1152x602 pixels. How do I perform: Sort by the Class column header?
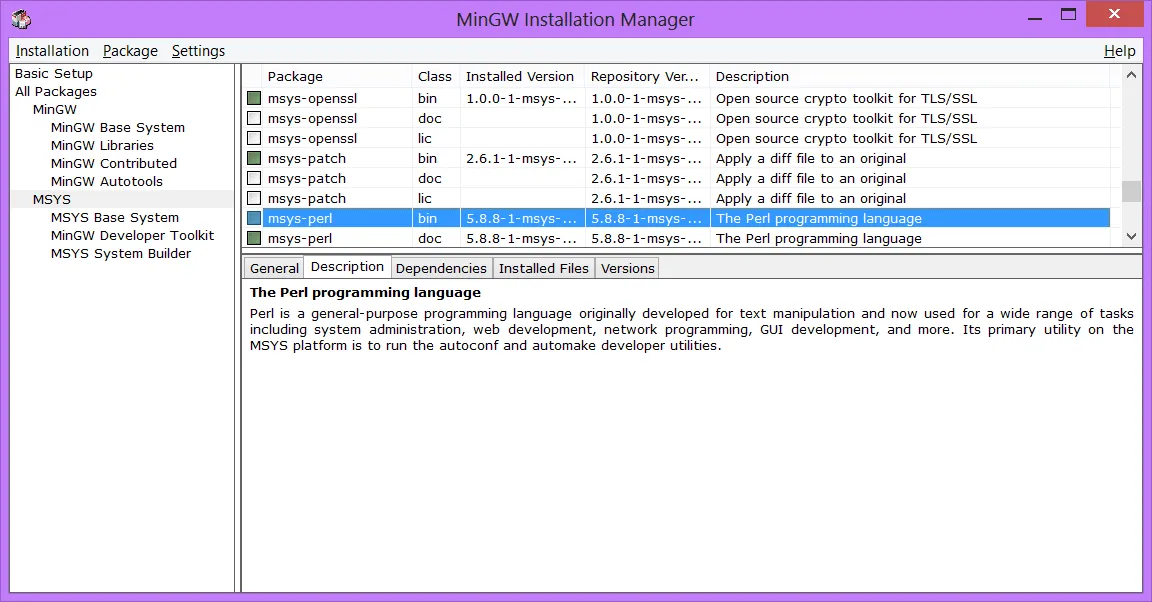point(435,76)
